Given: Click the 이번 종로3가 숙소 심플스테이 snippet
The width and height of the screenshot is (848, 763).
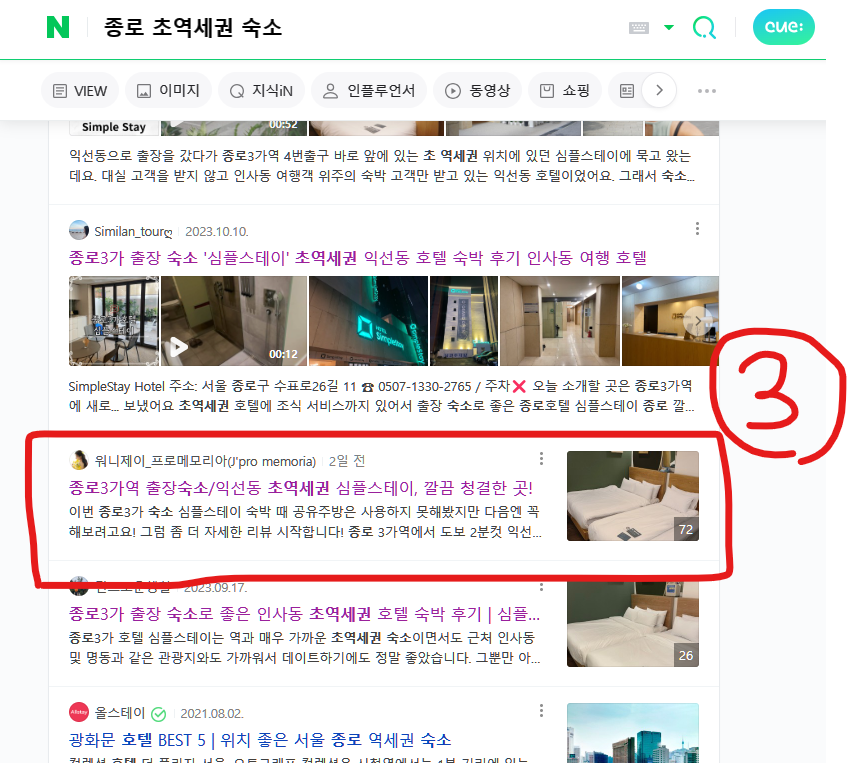Looking at the screenshot, I should [304, 522].
